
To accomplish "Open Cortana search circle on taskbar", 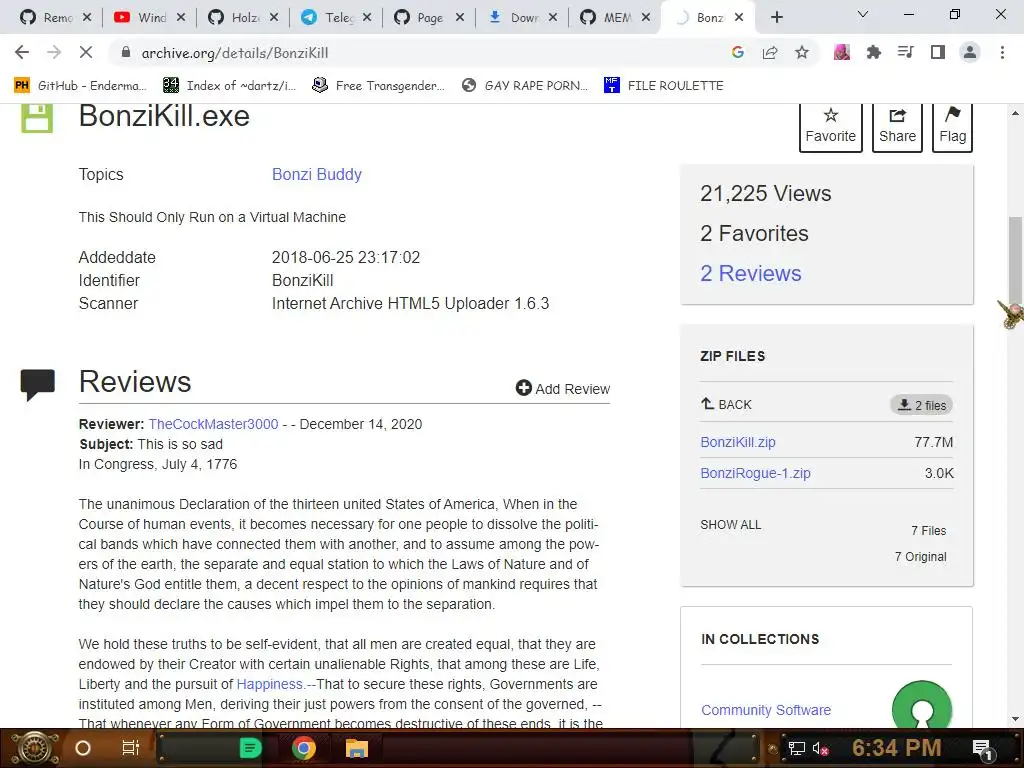I will point(83,748).
